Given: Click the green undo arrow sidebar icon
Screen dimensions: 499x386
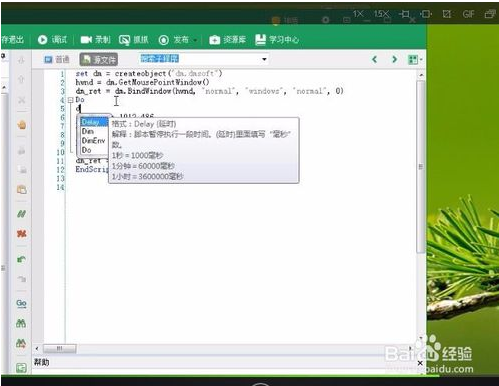Looking at the screenshot, I should 21,259.
